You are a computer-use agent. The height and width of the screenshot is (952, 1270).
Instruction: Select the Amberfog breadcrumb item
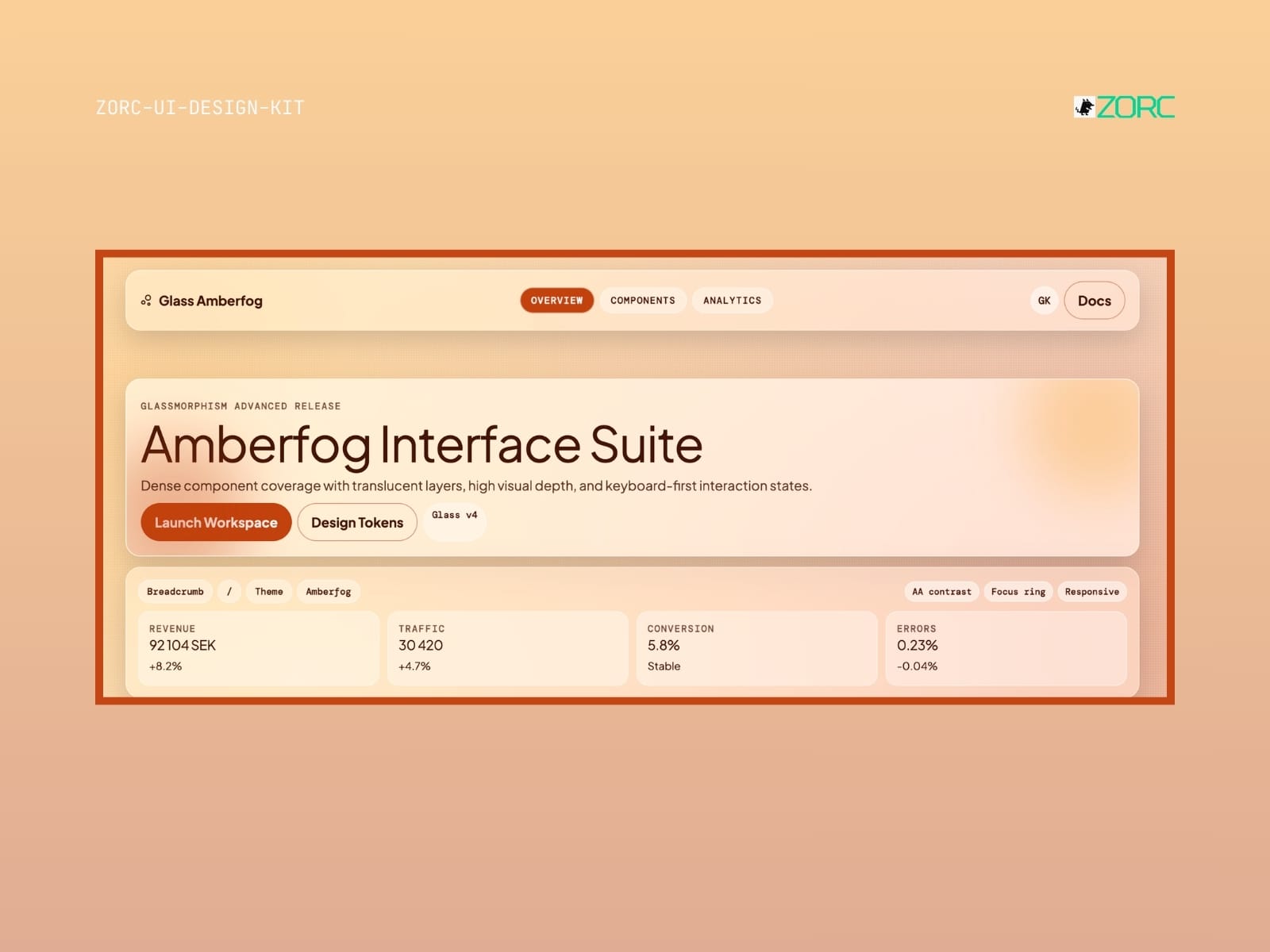point(329,592)
